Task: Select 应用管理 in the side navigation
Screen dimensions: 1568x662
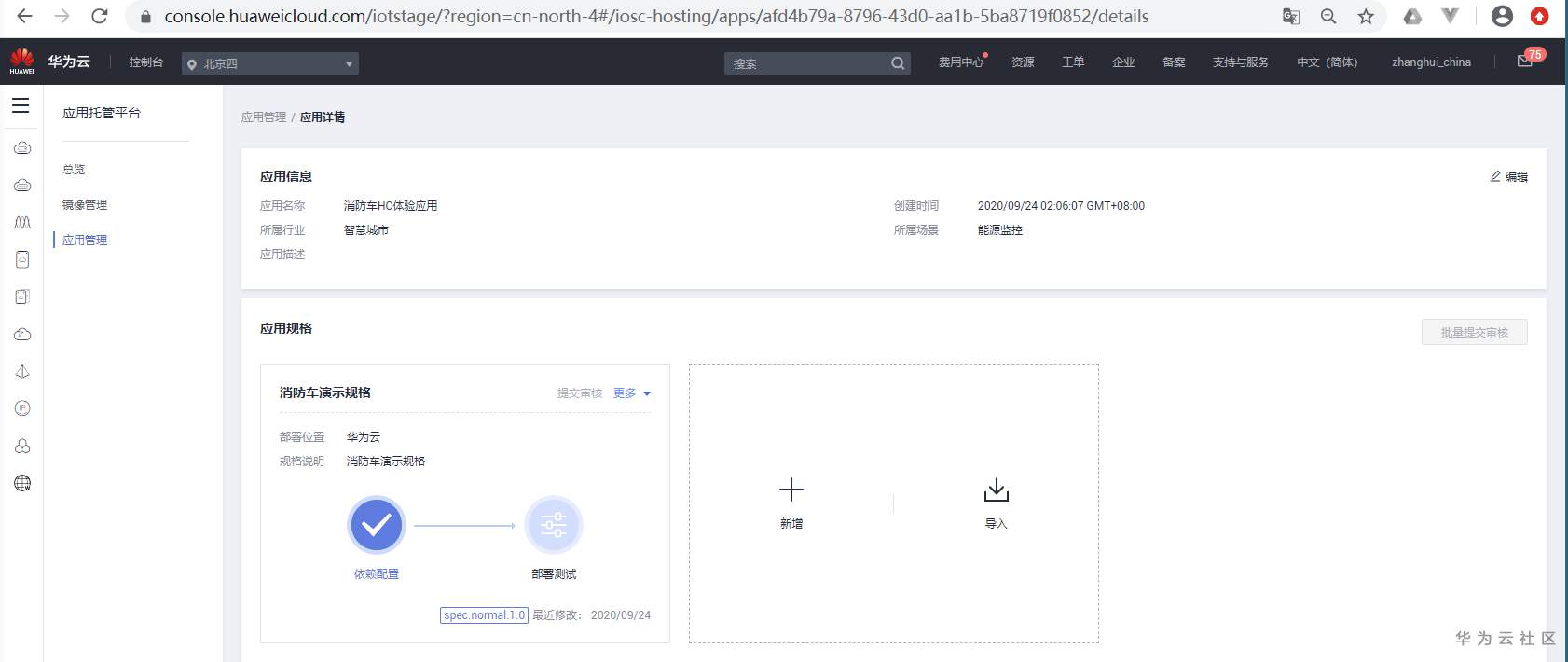Action: coord(85,241)
